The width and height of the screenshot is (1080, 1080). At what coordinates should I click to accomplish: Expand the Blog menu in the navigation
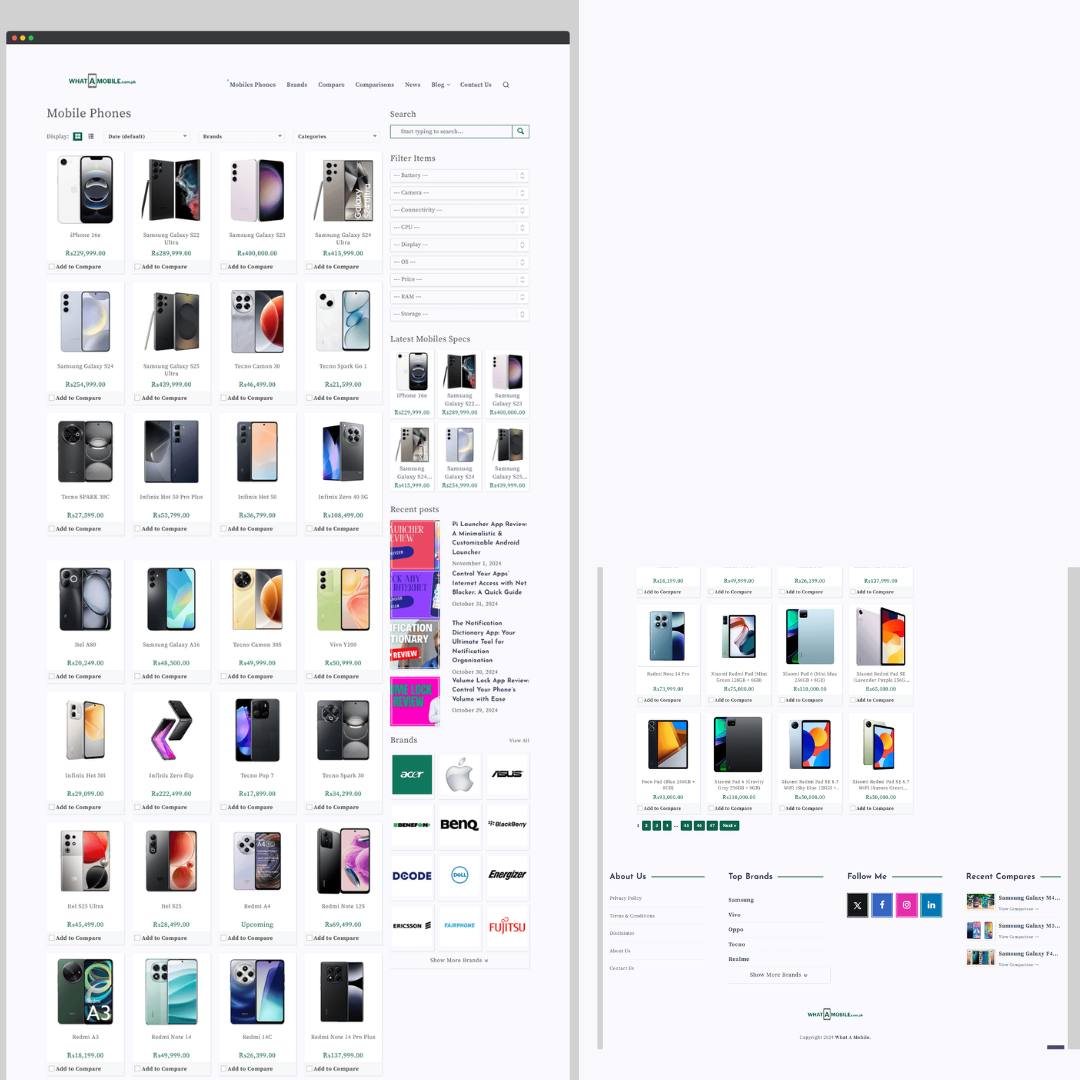pos(440,85)
